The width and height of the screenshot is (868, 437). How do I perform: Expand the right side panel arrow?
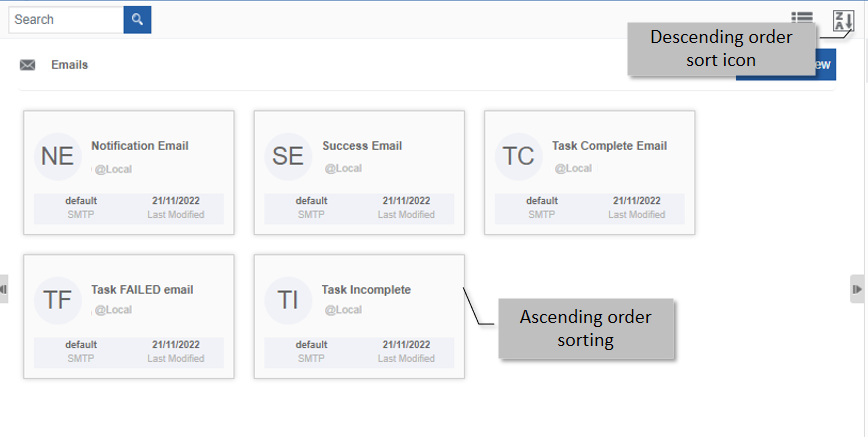857,289
